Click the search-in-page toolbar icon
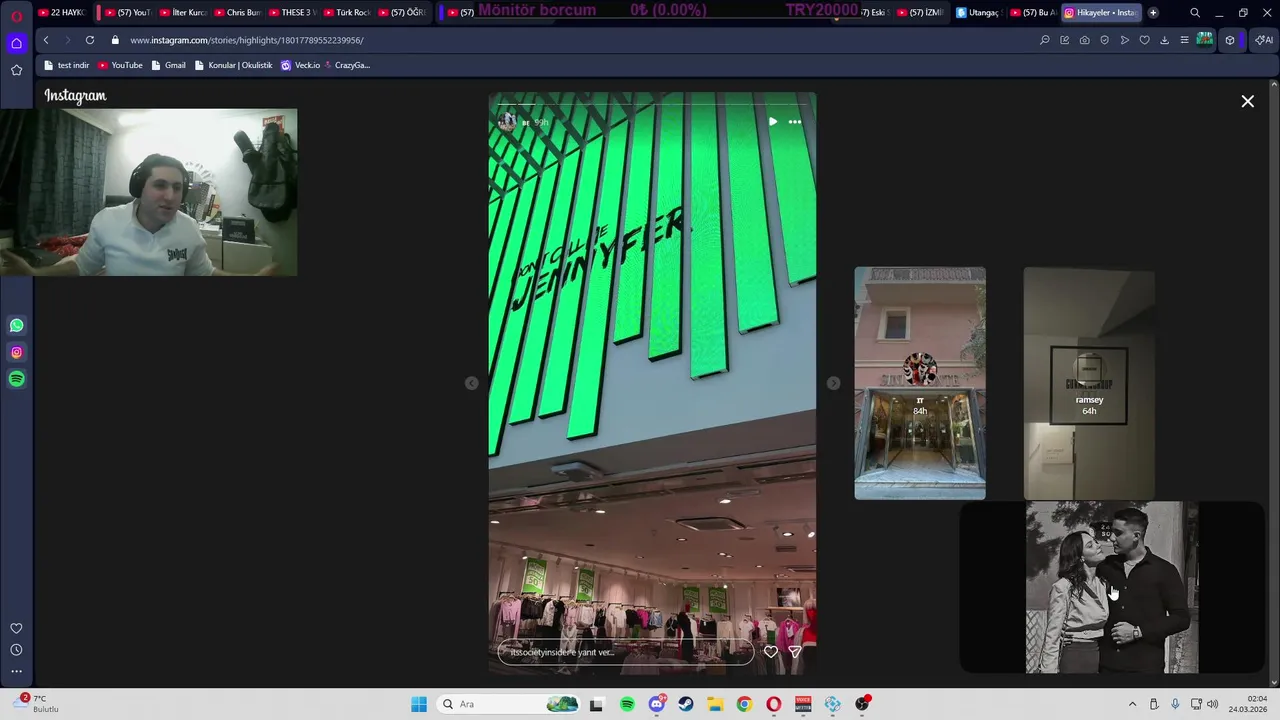 coord(1045,40)
